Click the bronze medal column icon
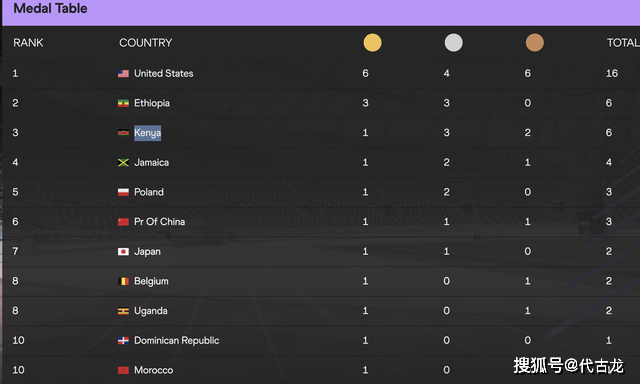Image resolution: width=640 pixels, height=384 pixels. coord(534,42)
